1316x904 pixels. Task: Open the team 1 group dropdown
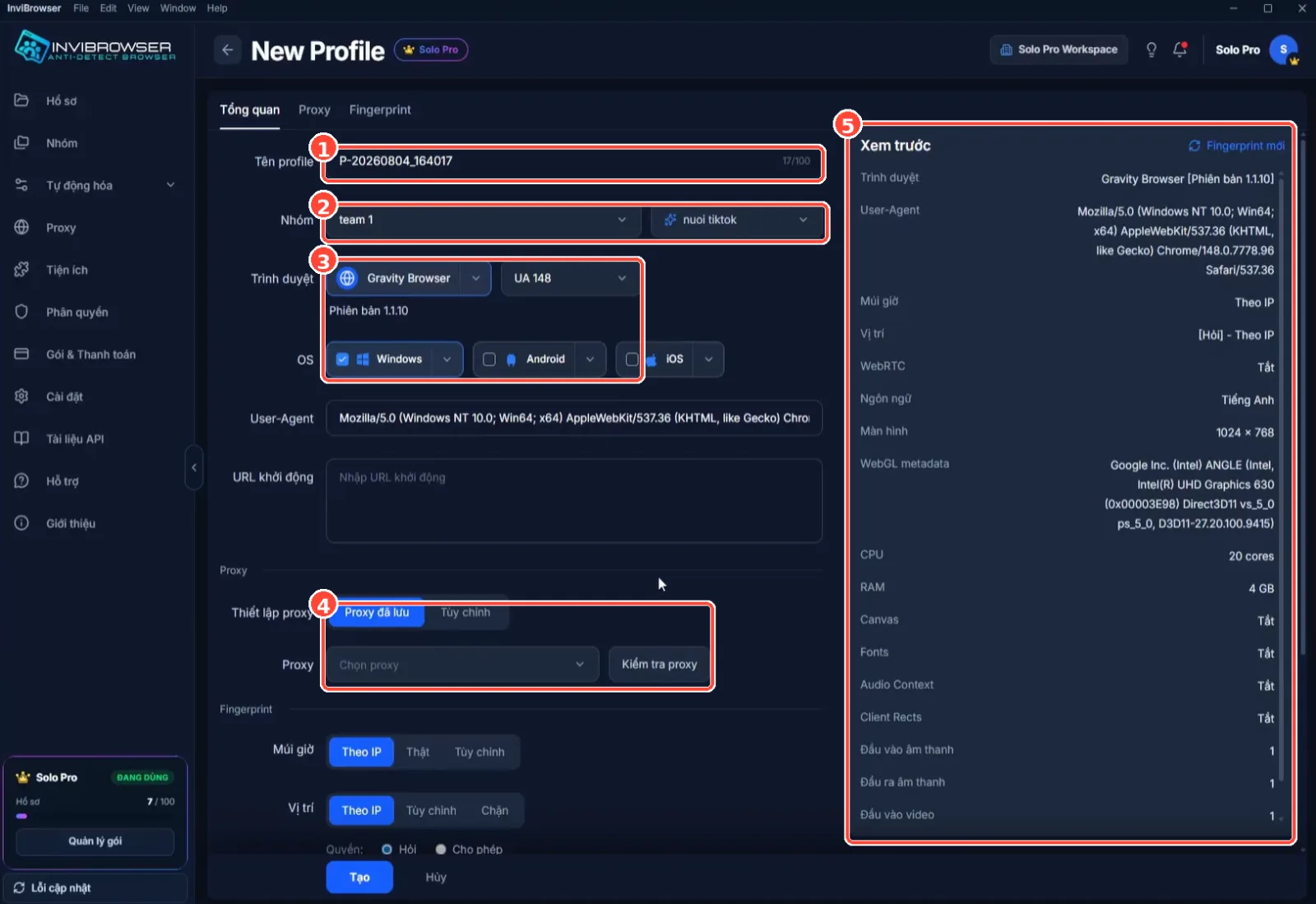(x=484, y=220)
